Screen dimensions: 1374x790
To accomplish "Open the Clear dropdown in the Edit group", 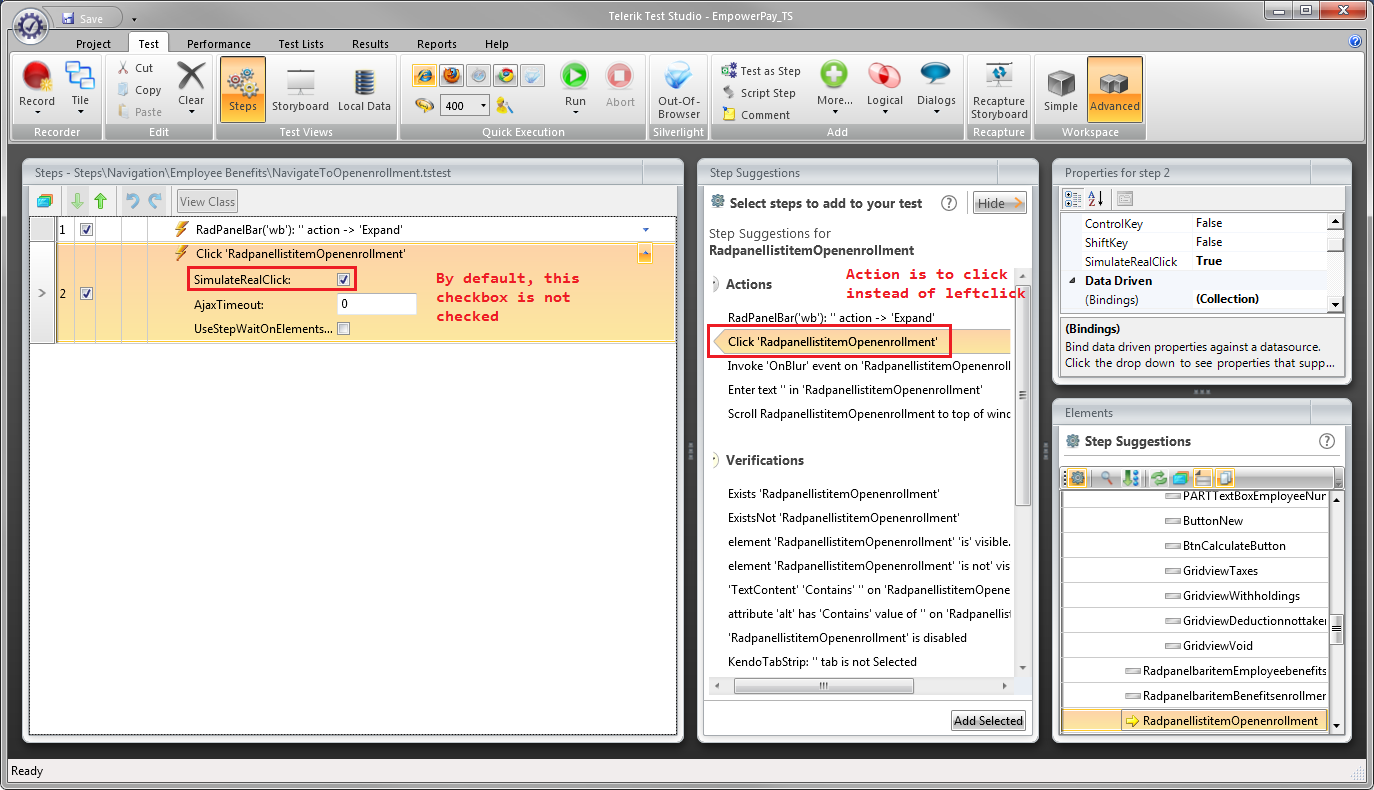I will tap(191, 112).
